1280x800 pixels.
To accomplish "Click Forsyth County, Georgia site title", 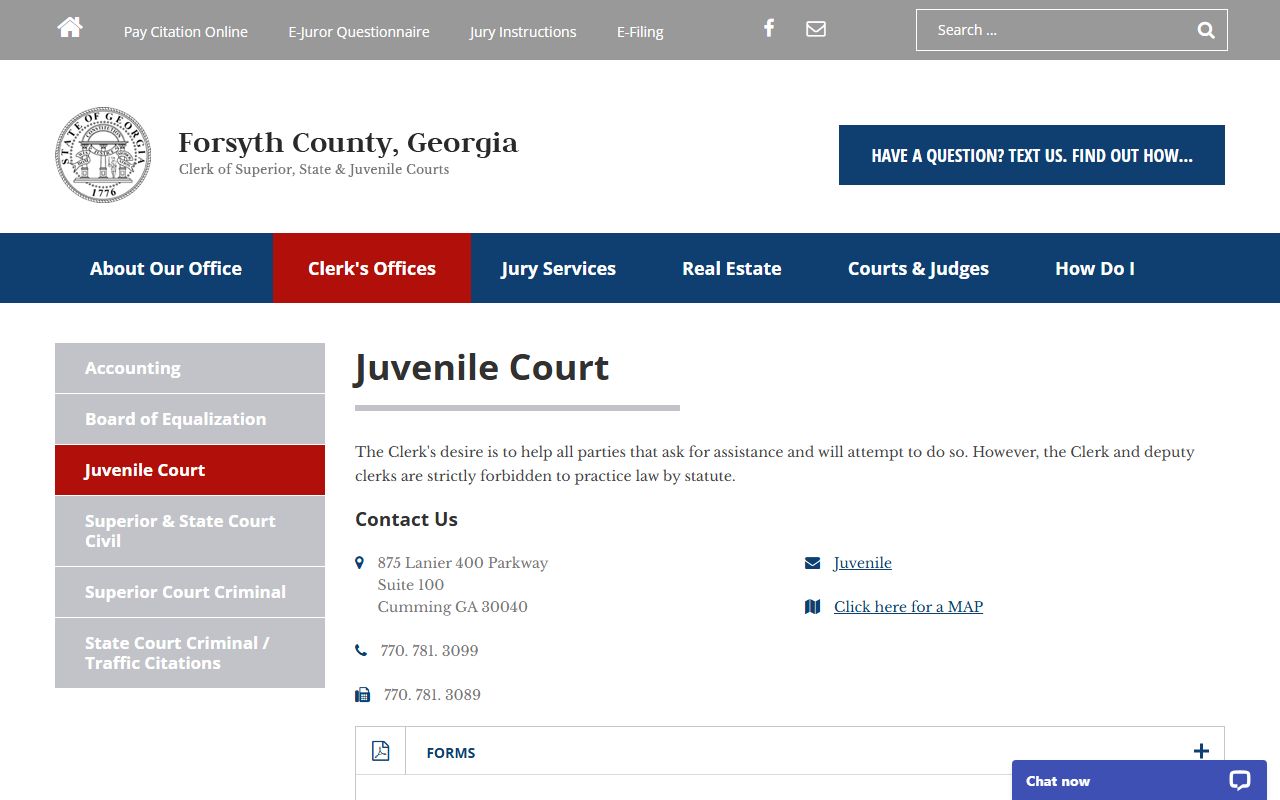I will 348,143.
